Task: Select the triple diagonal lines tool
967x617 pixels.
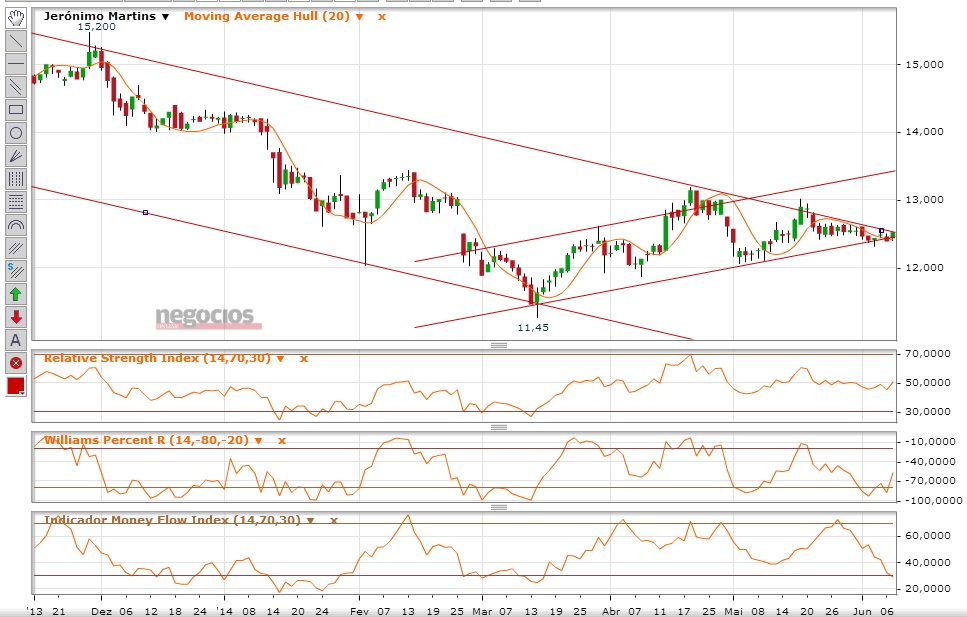Action: click(16, 248)
